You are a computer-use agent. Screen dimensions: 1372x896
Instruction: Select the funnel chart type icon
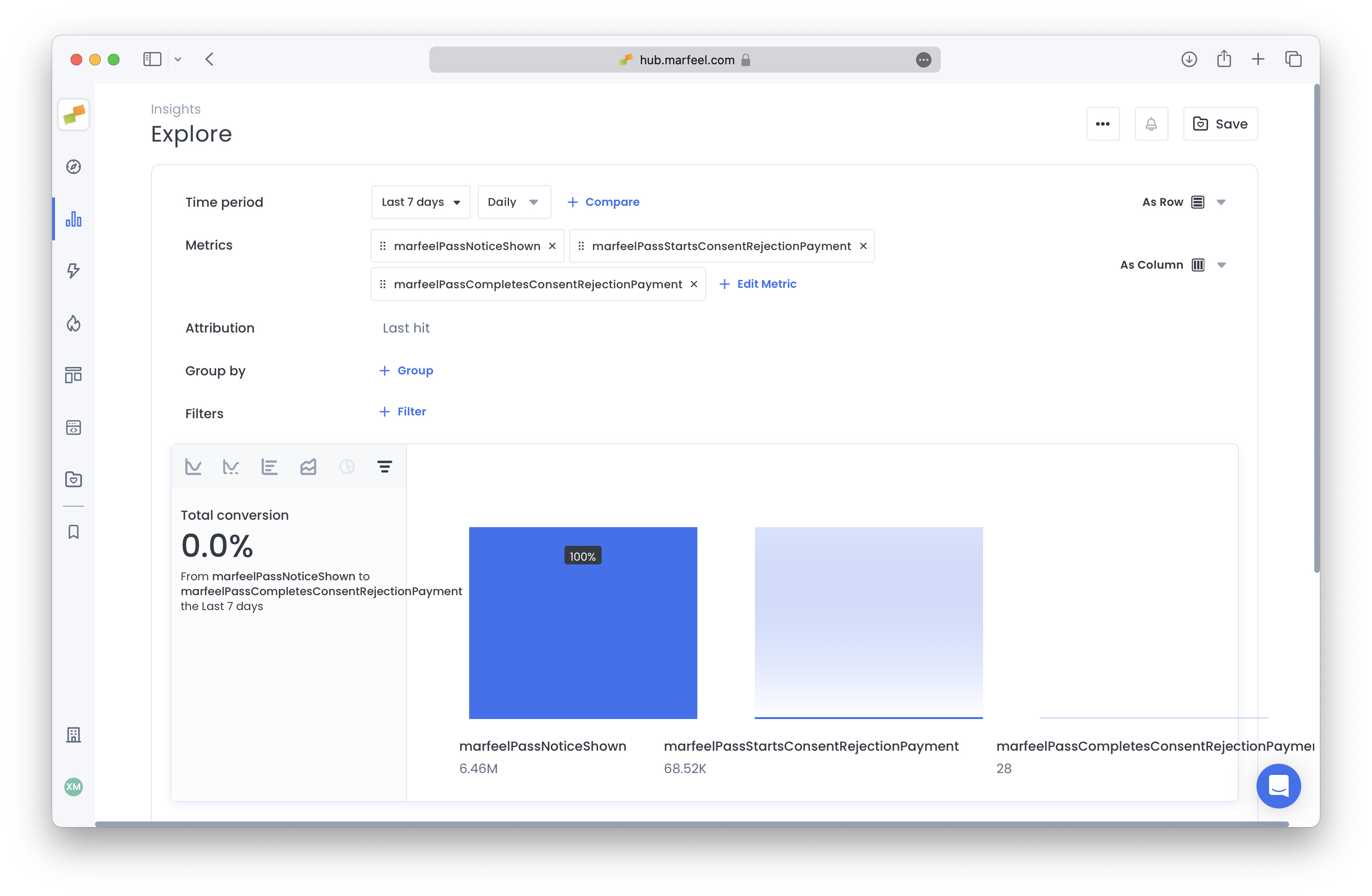(385, 467)
